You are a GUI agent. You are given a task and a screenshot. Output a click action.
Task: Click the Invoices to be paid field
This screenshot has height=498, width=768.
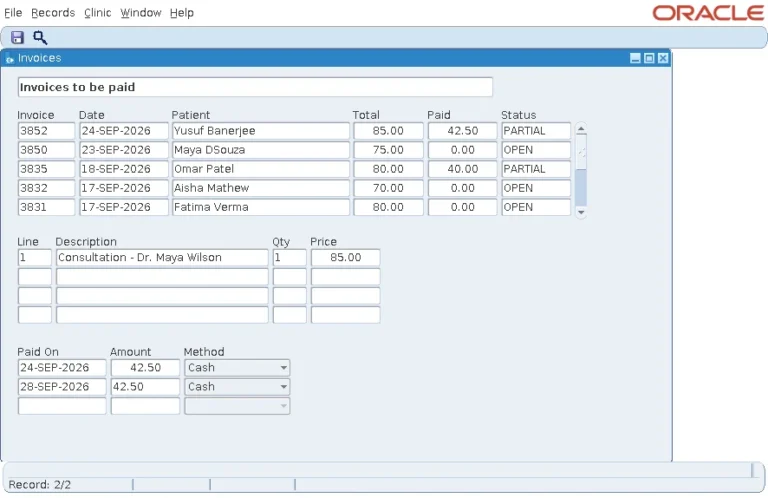click(255, 87)
